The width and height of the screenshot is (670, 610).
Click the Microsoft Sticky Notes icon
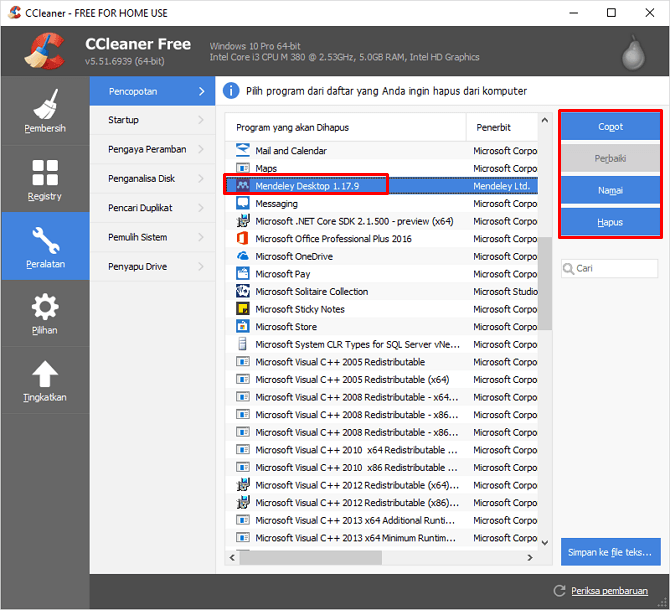click(x=242, y=309)
